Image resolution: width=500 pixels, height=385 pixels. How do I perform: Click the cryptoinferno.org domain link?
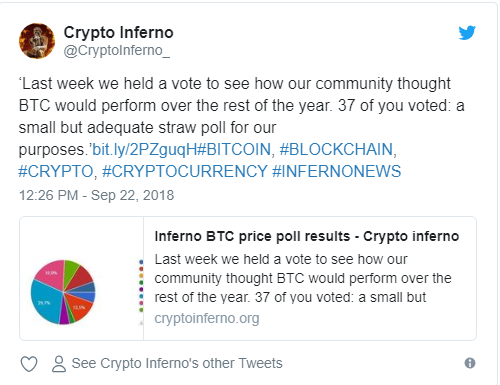tap(207, 318)
